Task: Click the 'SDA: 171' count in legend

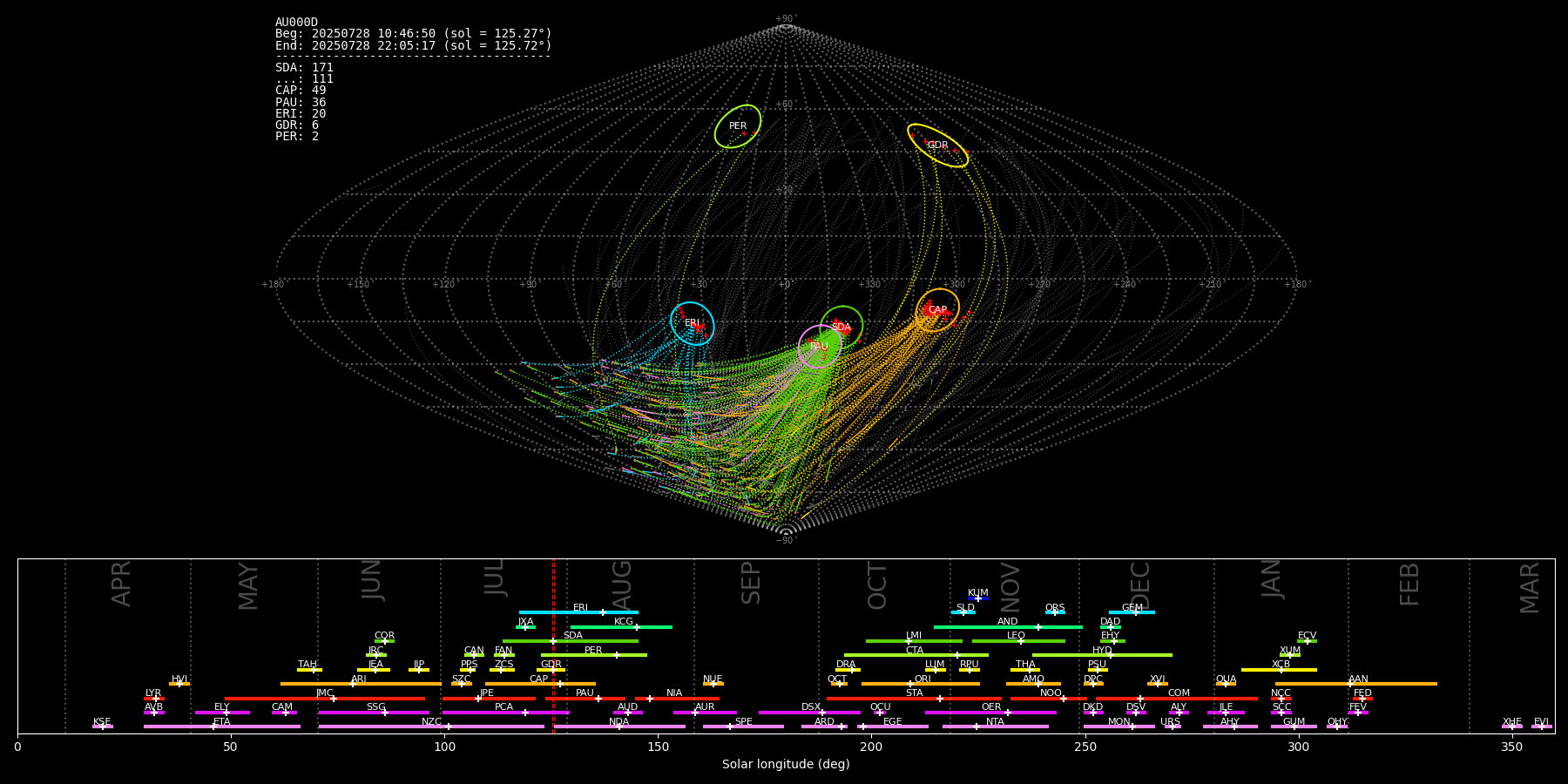Action: pos(304,67)
